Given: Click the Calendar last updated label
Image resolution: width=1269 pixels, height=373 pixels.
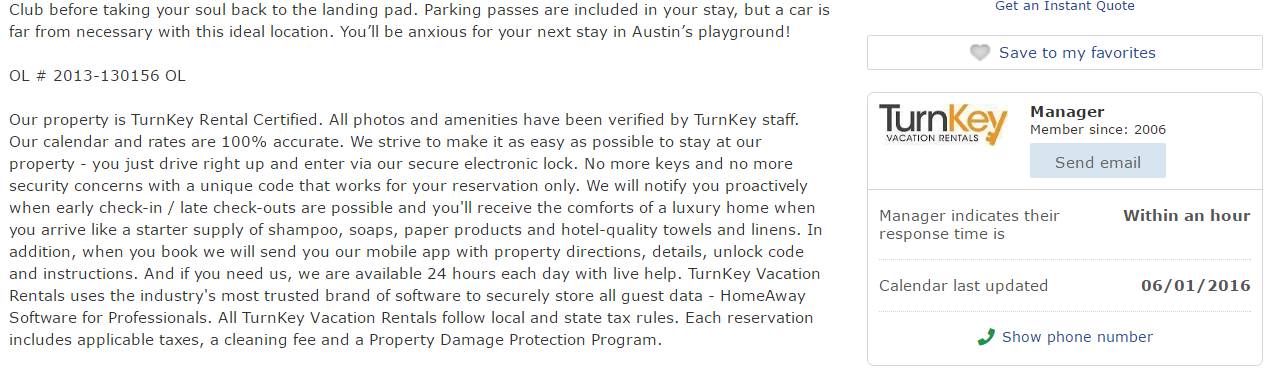Looking at the screenshot, I should [963, 286].
